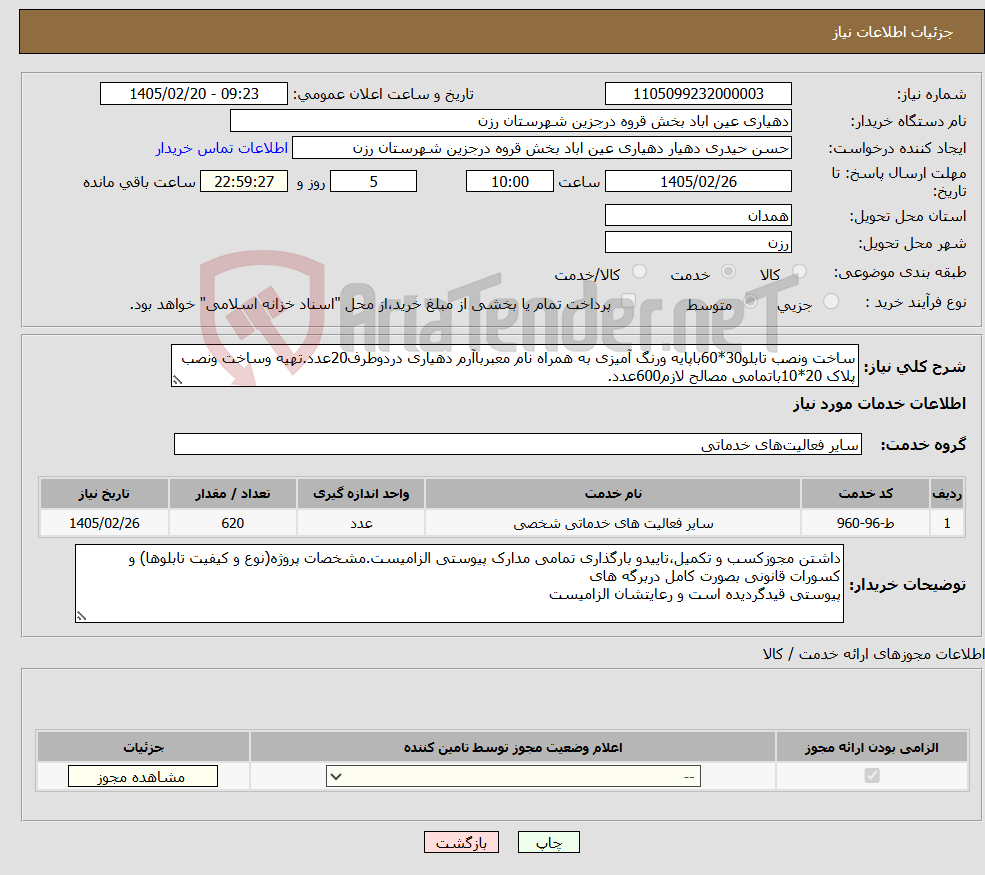Click the need date cell 1405/02/26
Screen dimensions: 985x875
[104, 523]
